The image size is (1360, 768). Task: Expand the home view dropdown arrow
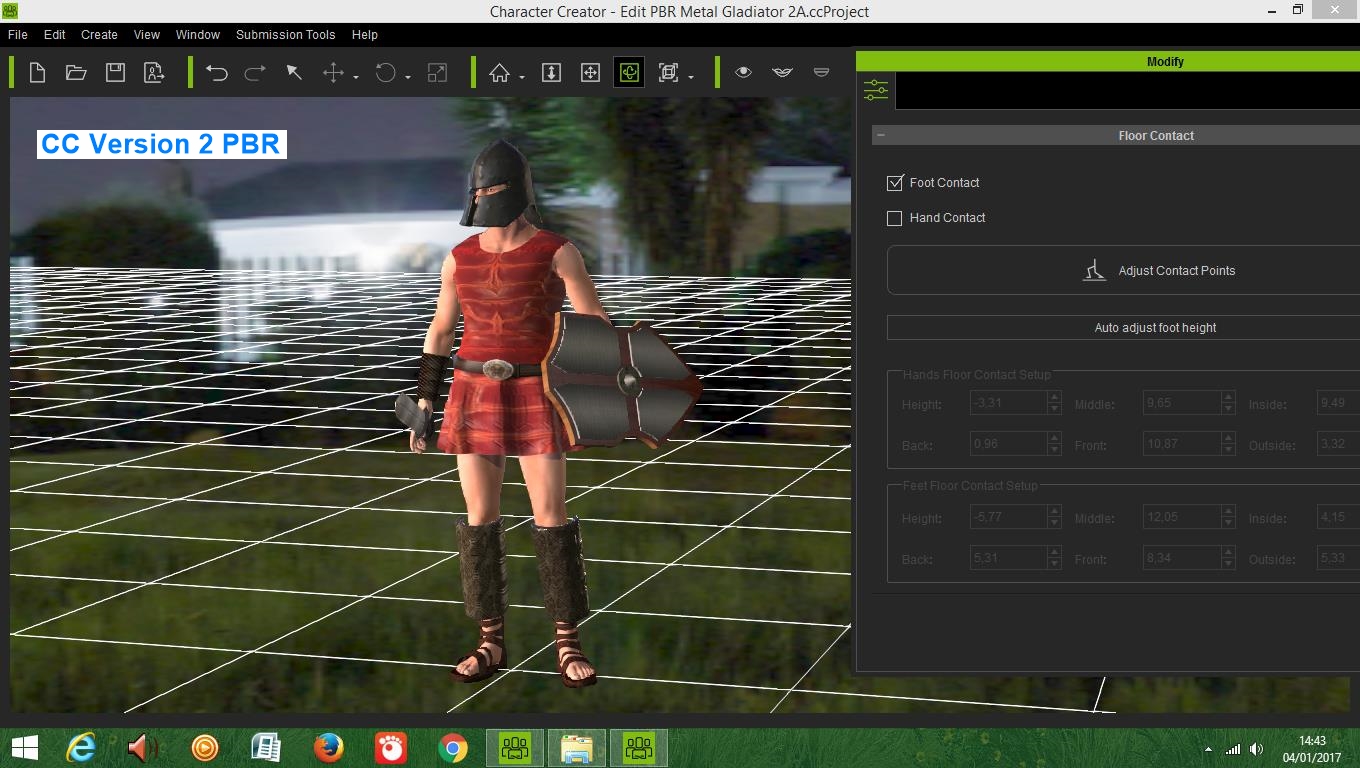(522, 77)
